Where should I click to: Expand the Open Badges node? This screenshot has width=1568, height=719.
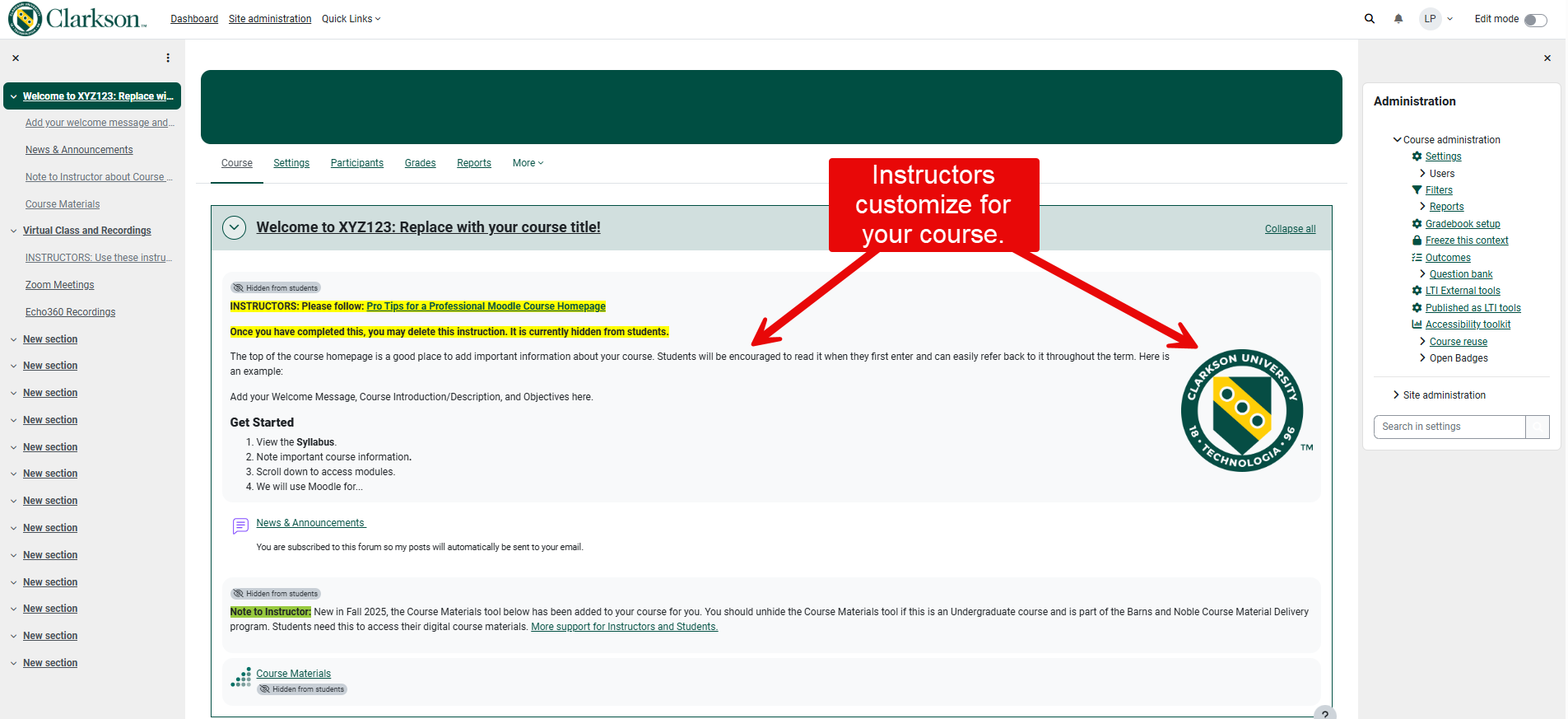[1423, 358]
